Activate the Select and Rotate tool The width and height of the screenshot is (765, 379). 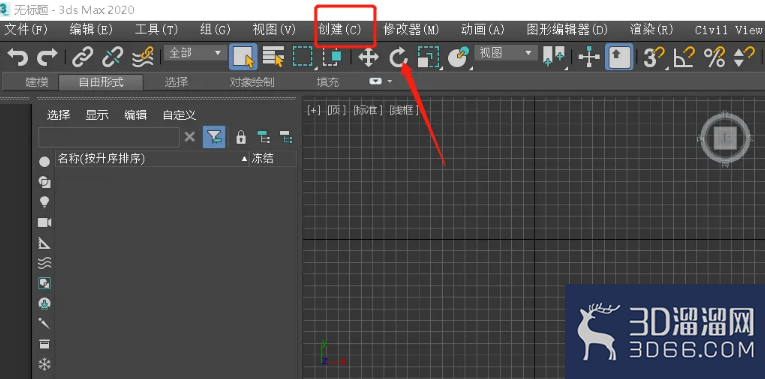(398, 57)
